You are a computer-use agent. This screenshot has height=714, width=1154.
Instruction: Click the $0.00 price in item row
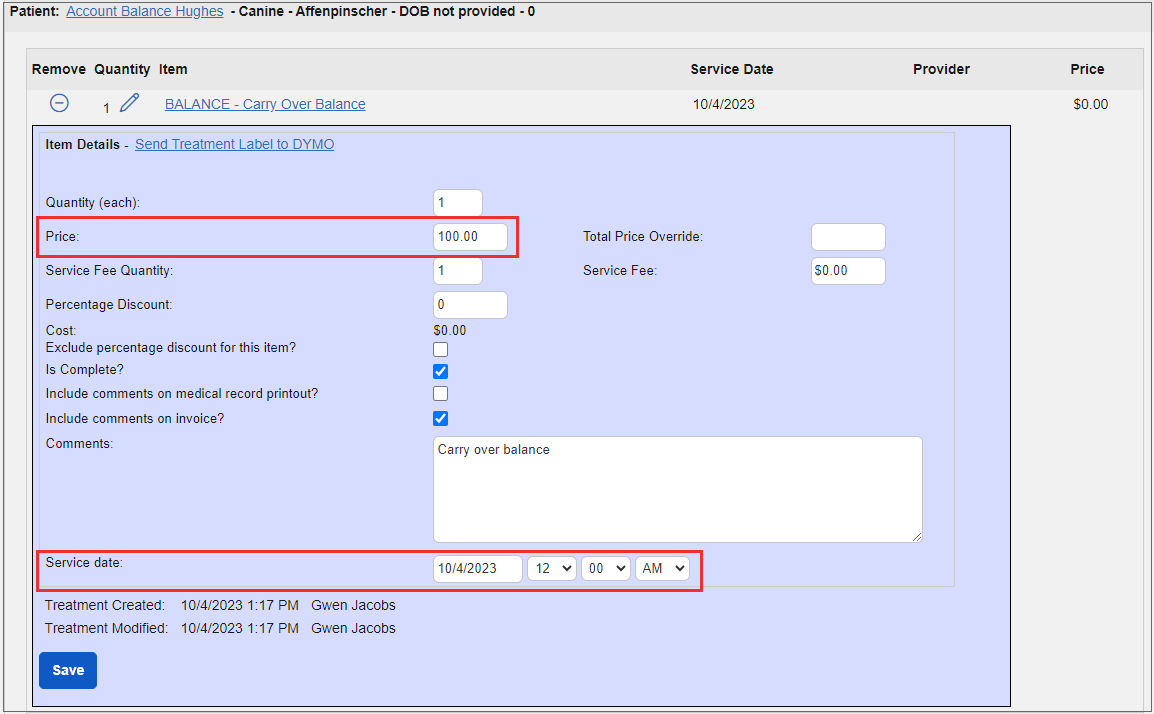point(1091,105)
